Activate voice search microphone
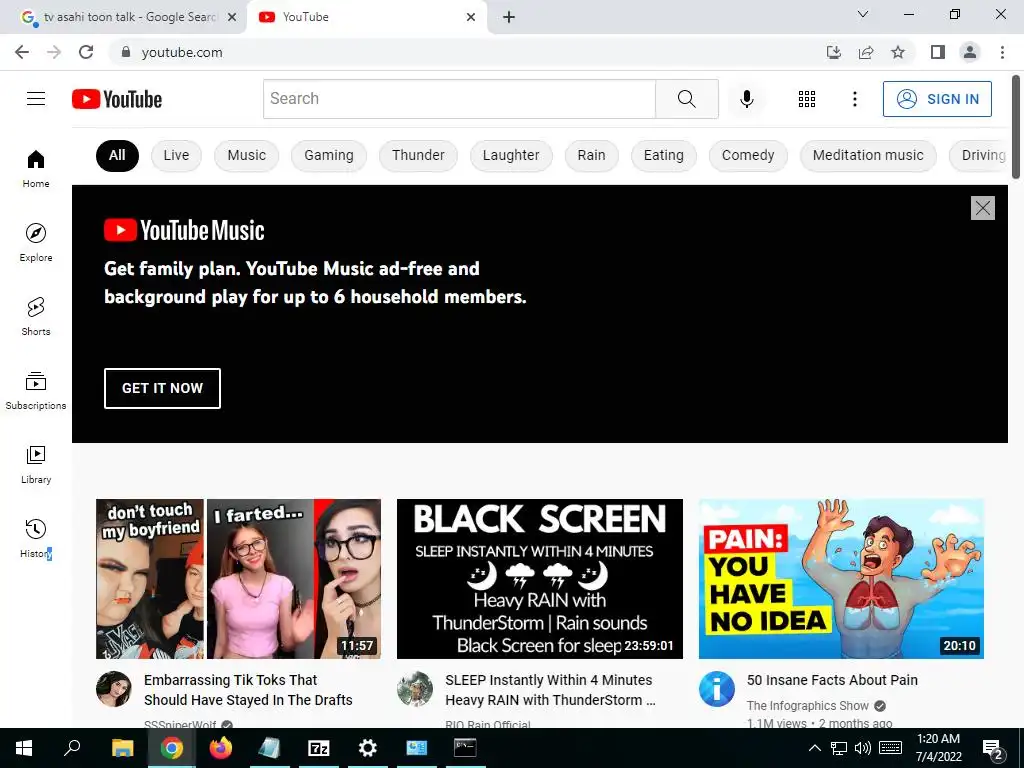 pos(746,99)
